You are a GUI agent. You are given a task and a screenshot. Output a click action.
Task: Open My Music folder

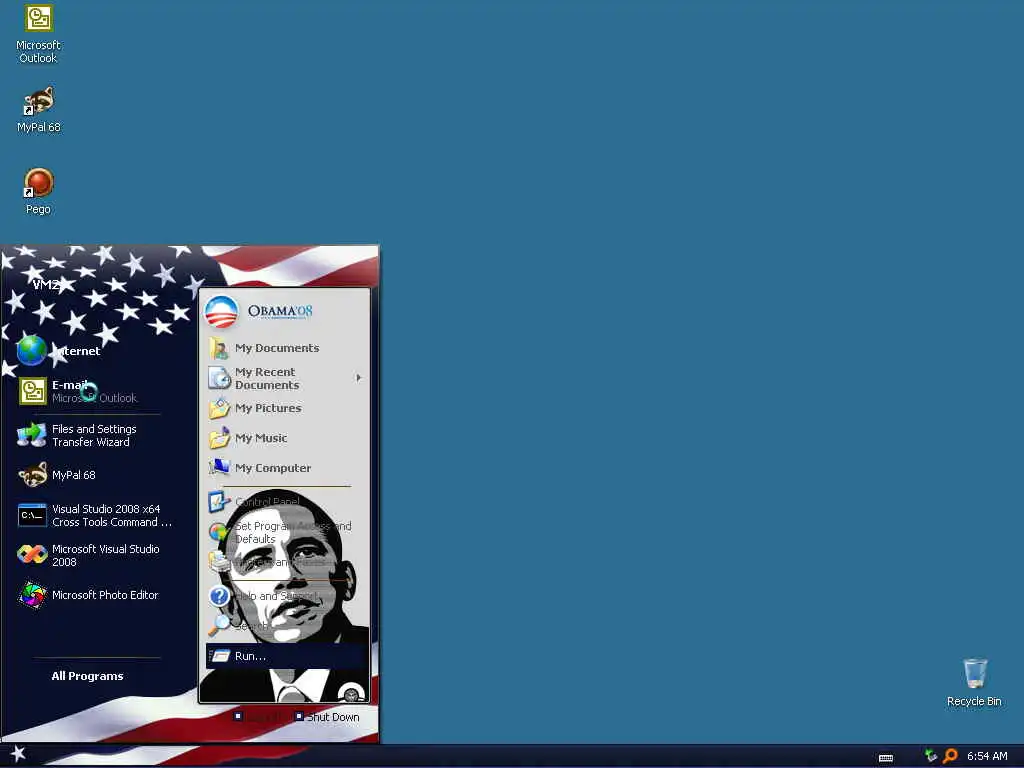248,438
